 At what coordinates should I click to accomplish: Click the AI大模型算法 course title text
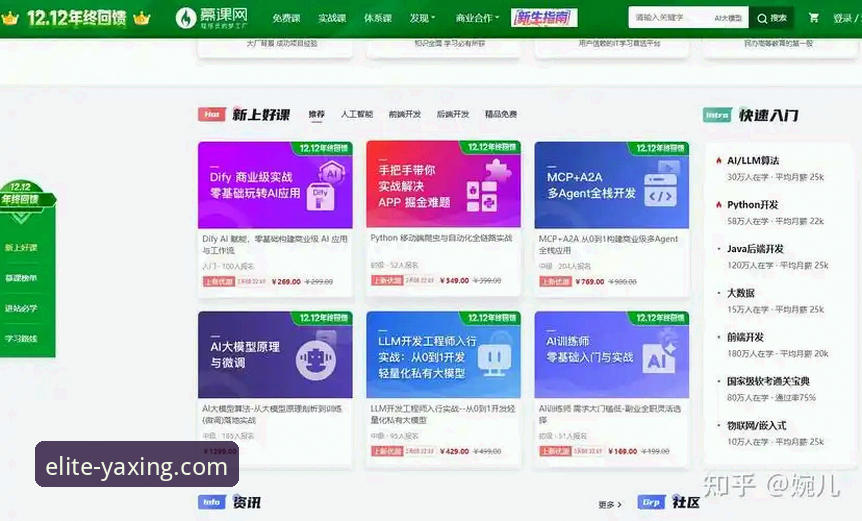[x=272, y=414]
